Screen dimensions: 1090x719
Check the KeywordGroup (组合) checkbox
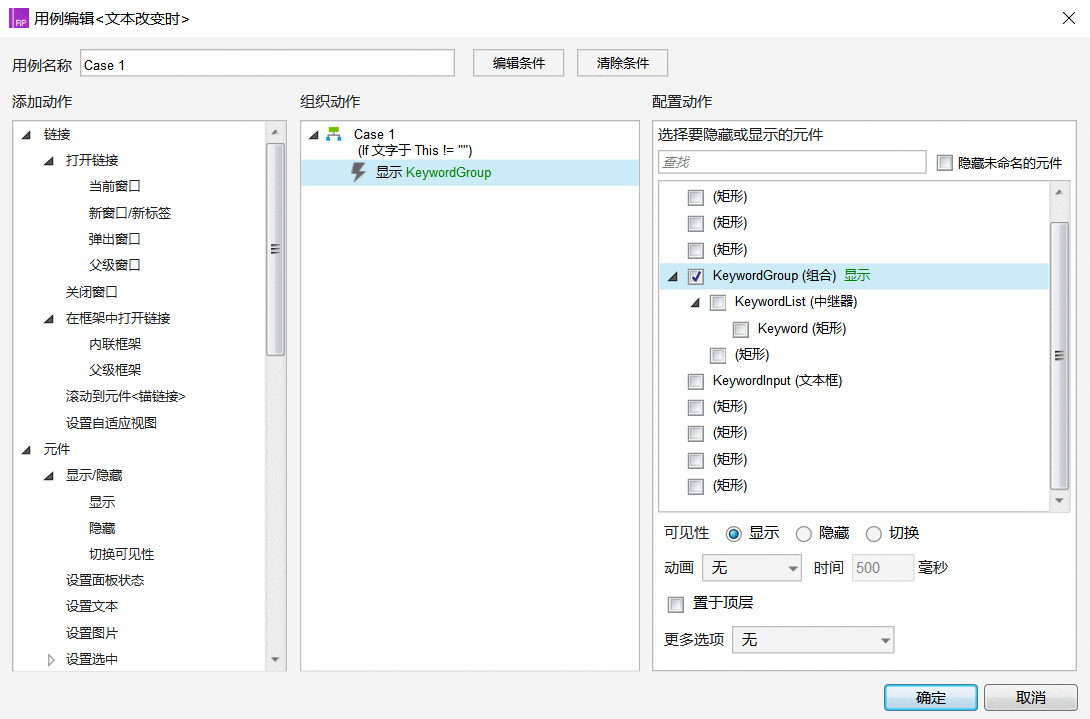[x=695, y=276]
